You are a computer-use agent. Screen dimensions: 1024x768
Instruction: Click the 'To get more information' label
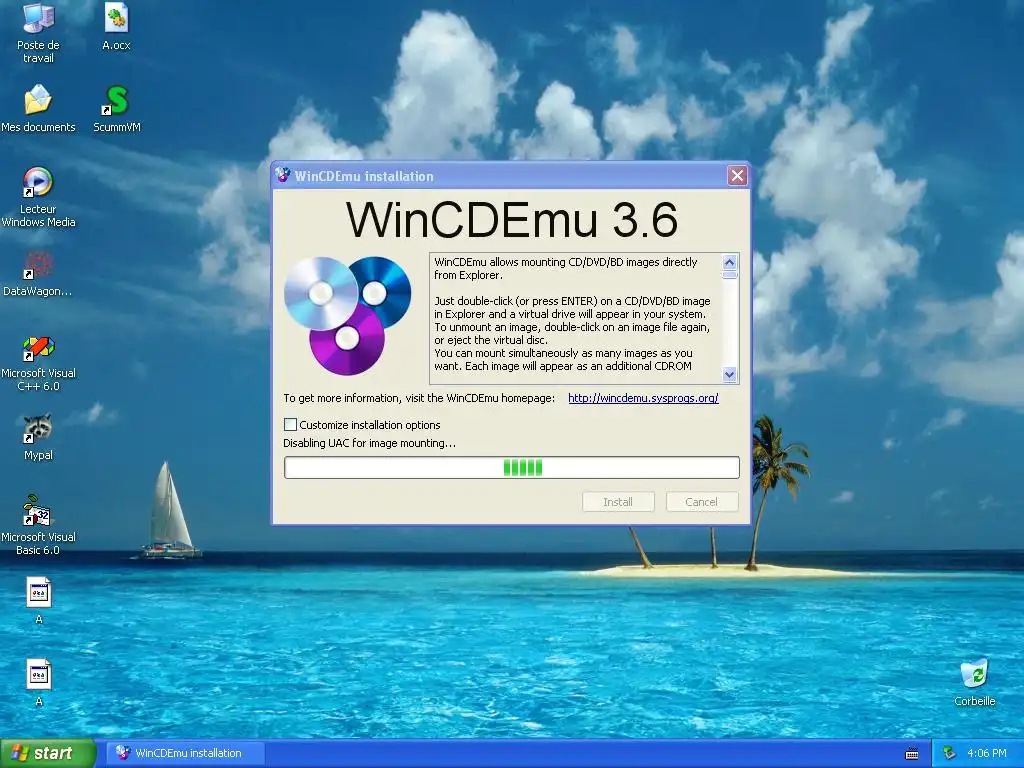click(419, 398)
